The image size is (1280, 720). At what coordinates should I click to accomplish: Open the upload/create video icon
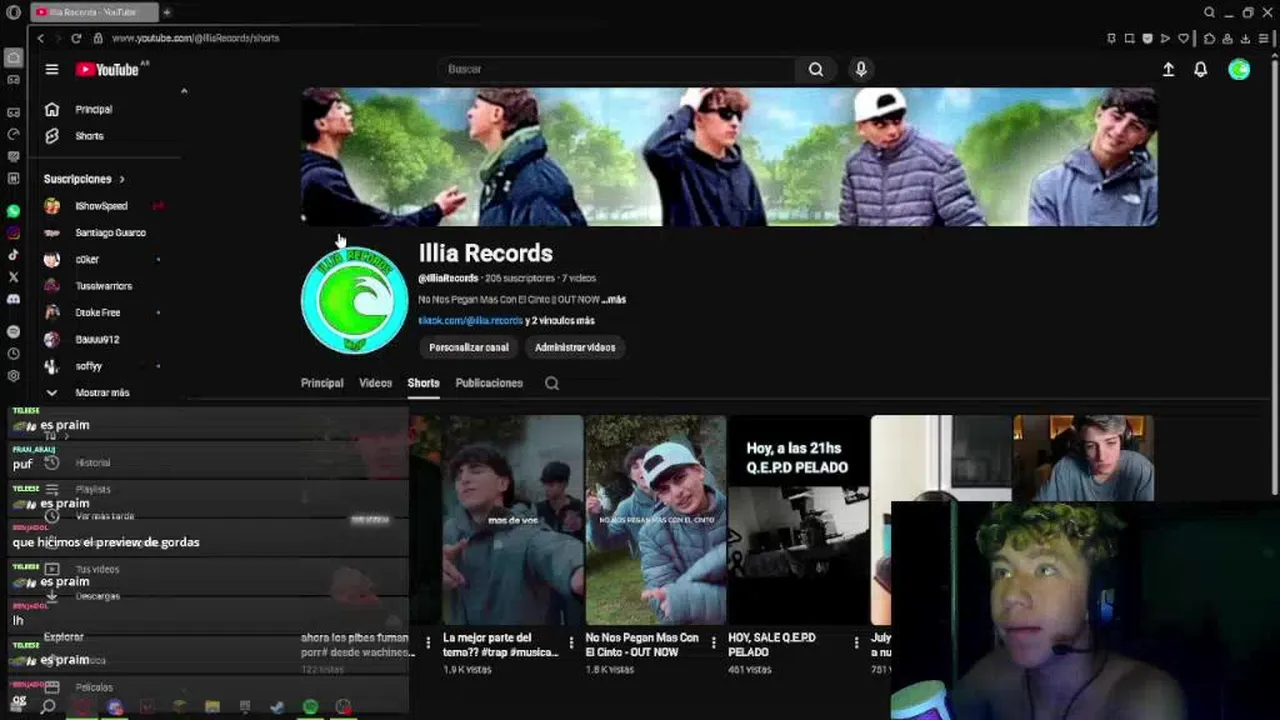(x=1168, y=69)
